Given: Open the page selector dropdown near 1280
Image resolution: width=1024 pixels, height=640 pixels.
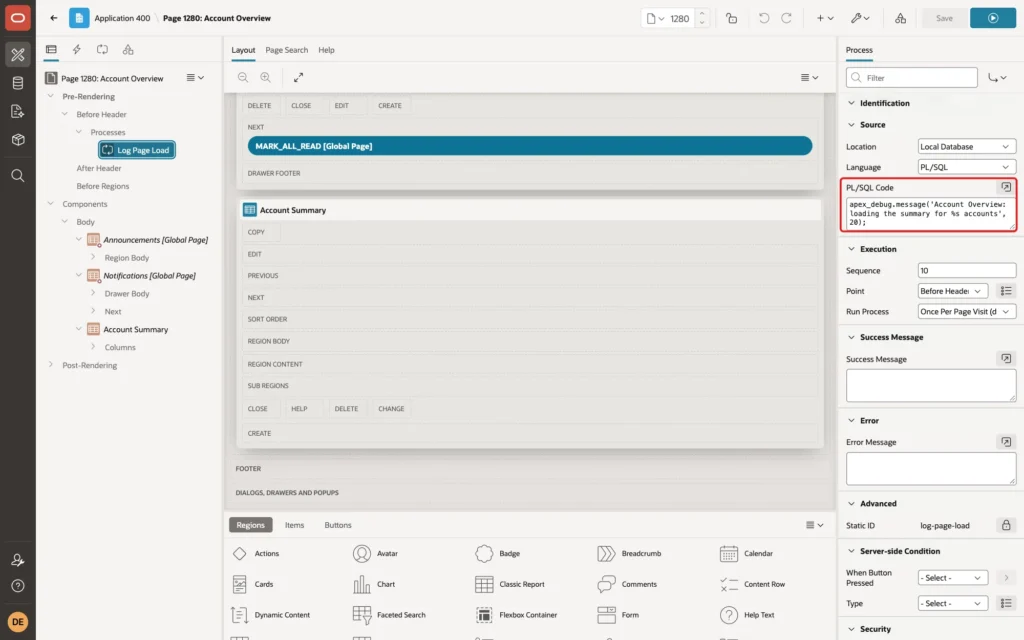Looking at the screenshot, I should [x=655, y=18].
